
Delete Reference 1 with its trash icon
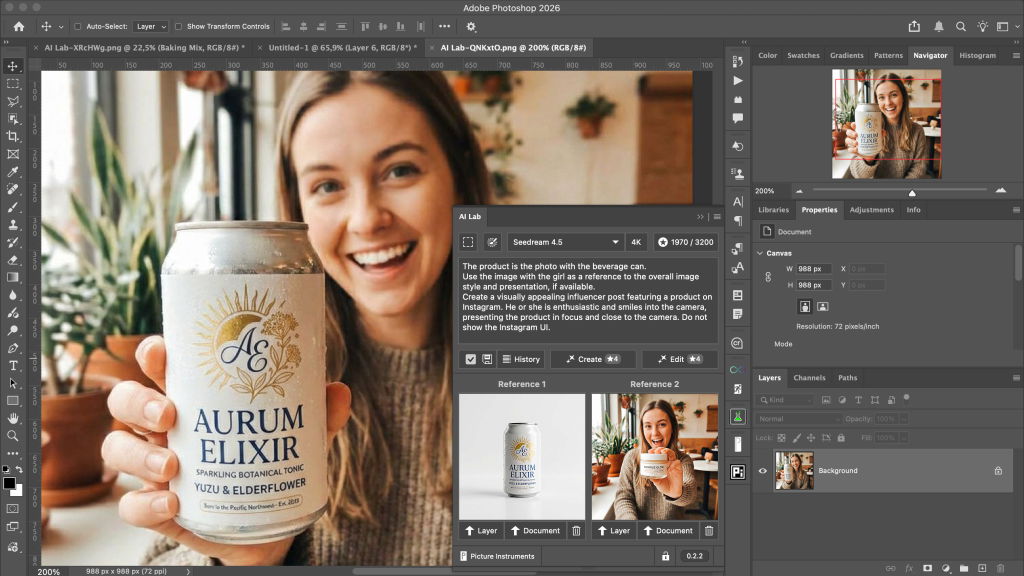pos(576,531)
